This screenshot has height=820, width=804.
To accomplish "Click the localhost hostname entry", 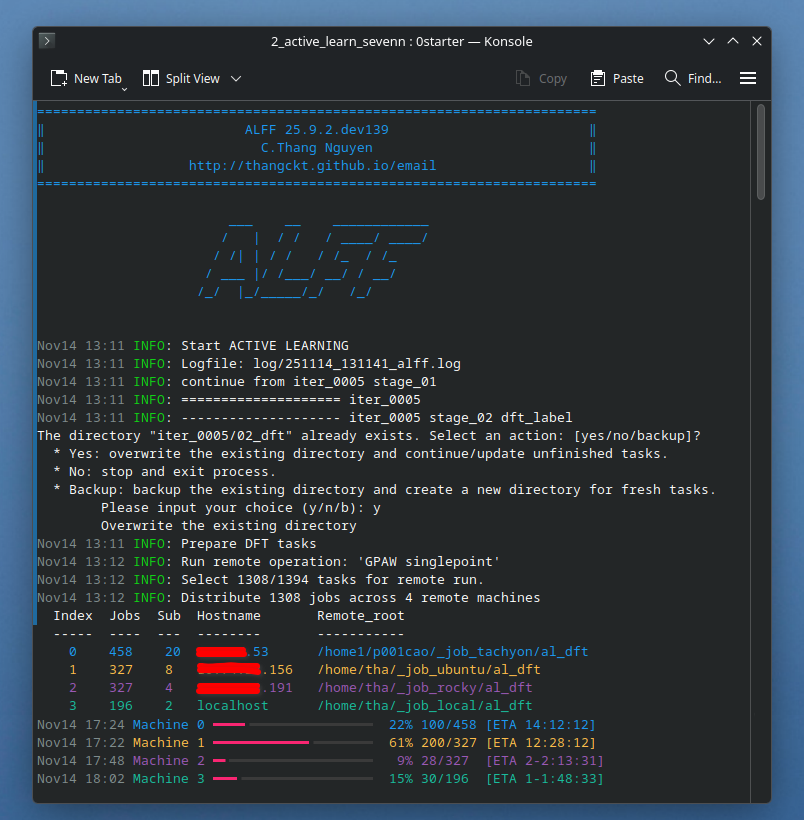I will click(x=232, y=706).
